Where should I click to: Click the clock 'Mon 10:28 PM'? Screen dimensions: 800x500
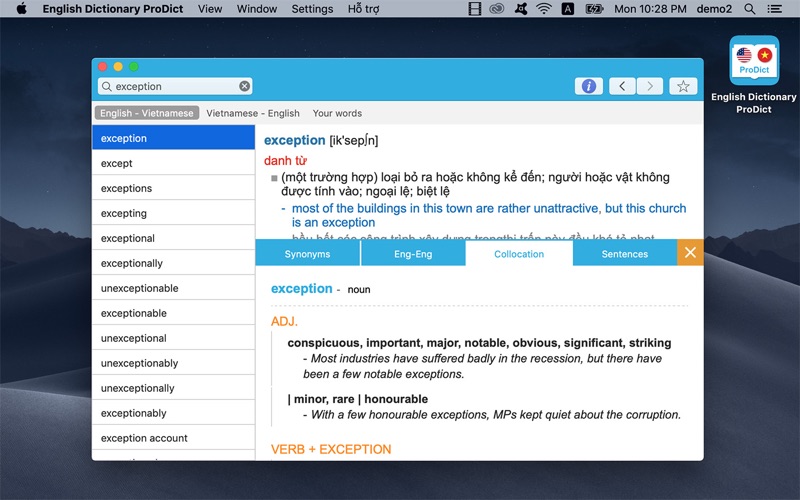650,9
